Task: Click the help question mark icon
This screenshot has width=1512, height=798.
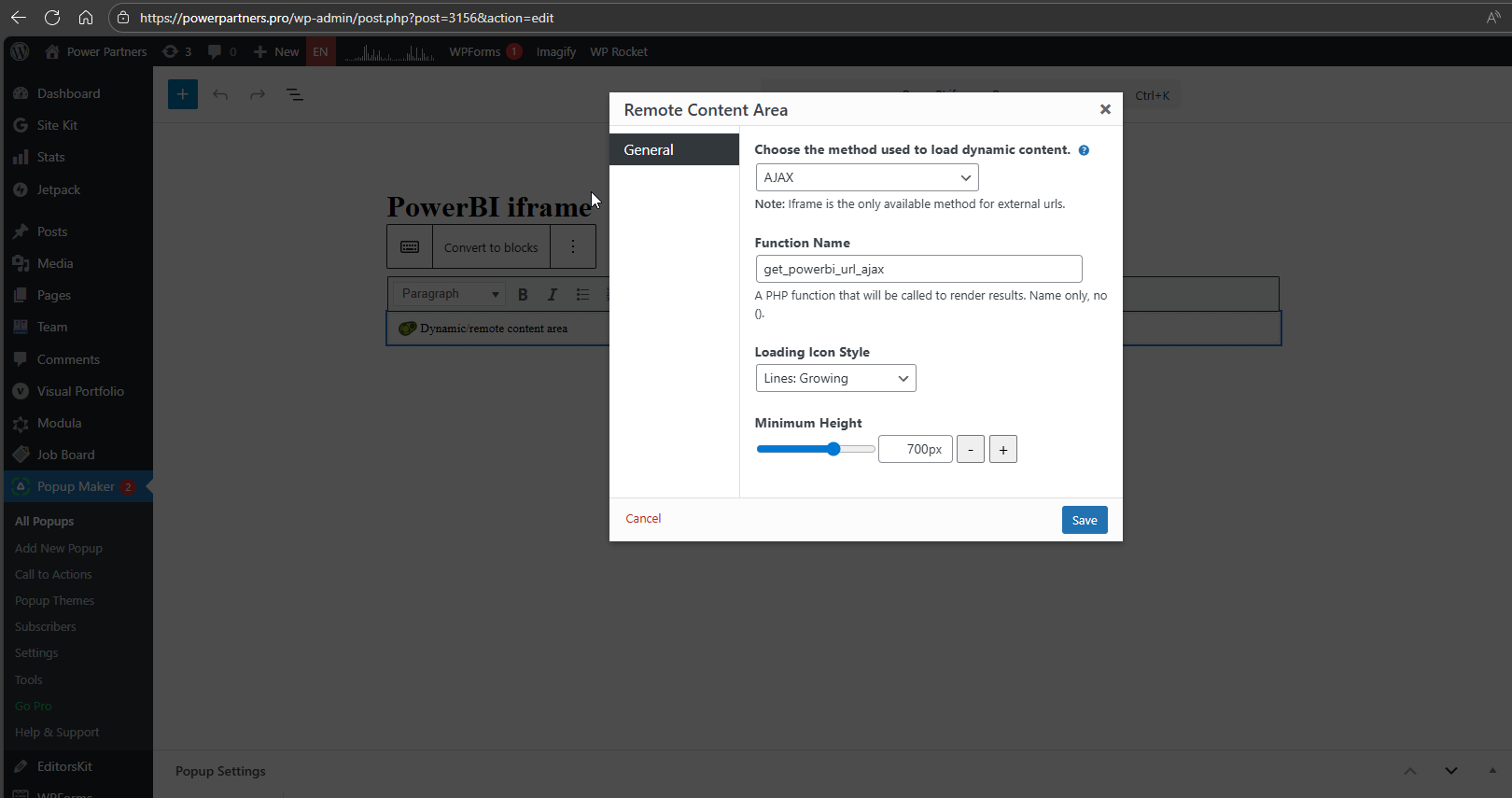Action: [x=1084, y=150]
